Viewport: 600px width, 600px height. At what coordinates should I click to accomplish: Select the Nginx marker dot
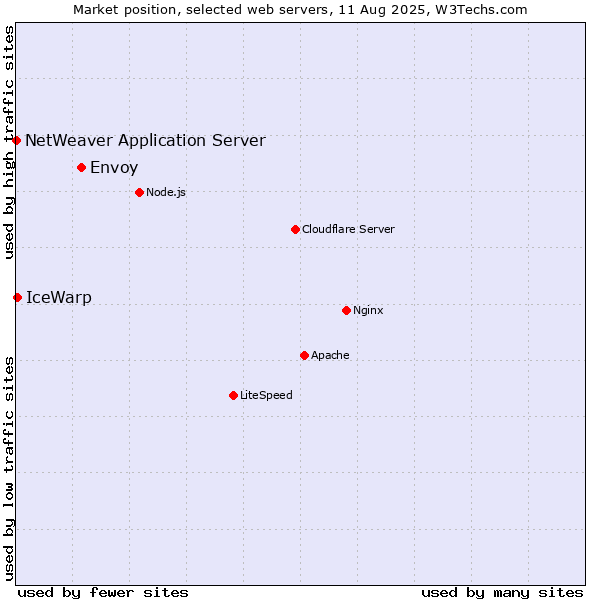[x=347, y=311]
